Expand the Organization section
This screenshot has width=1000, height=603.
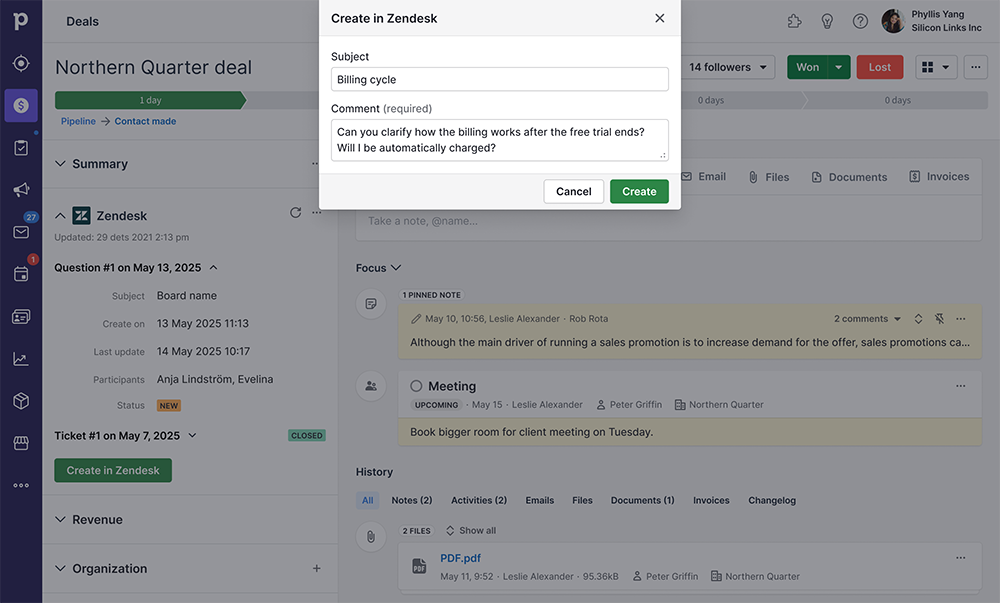click(60, 568)
